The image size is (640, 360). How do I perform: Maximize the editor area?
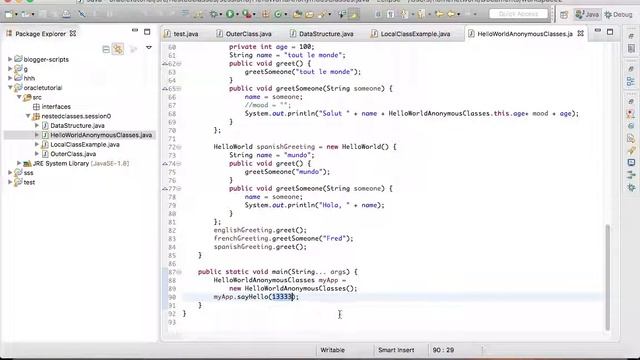[x=610, y=31]
